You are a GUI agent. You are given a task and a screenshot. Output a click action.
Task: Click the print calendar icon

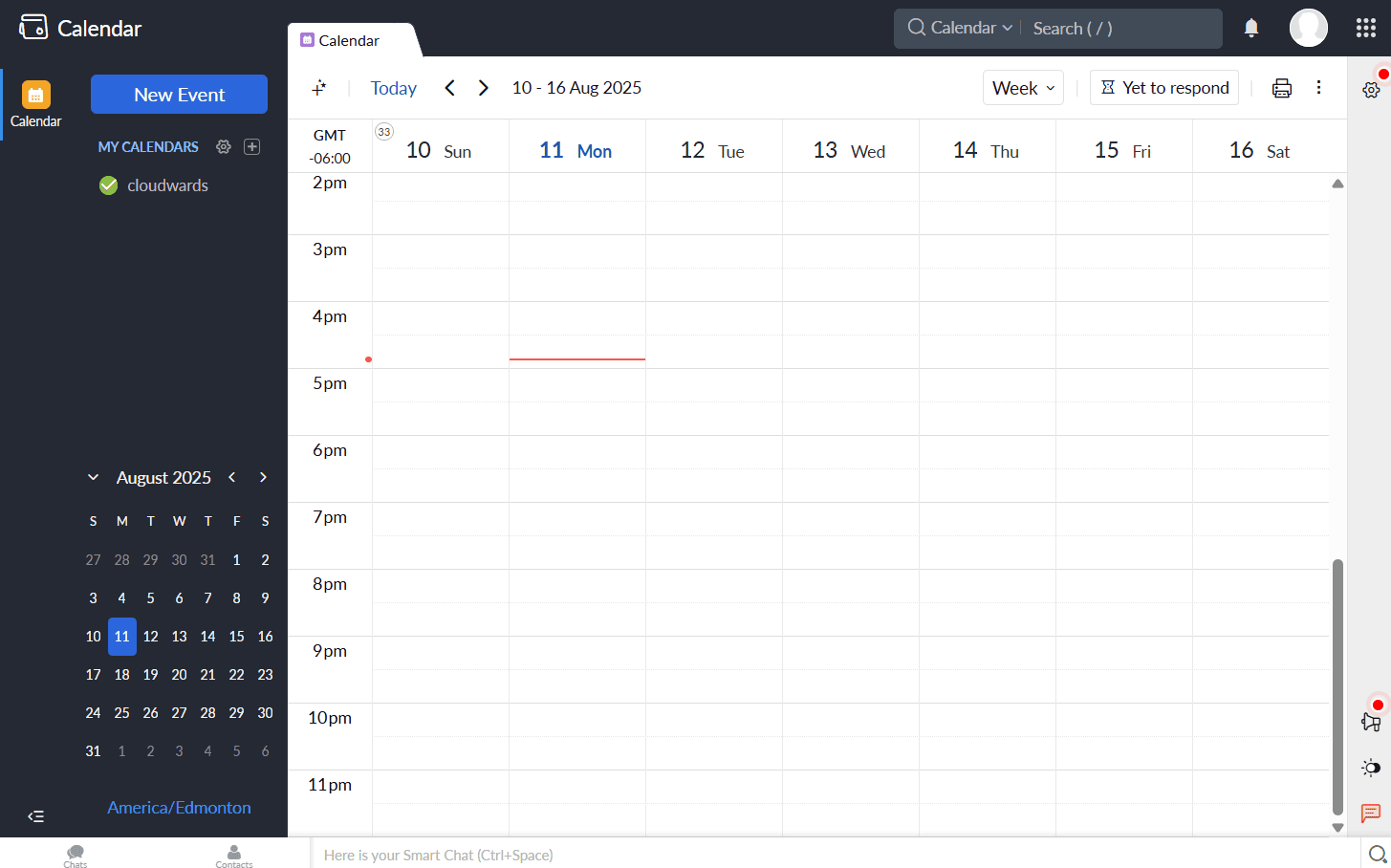tap(1282, 88)
